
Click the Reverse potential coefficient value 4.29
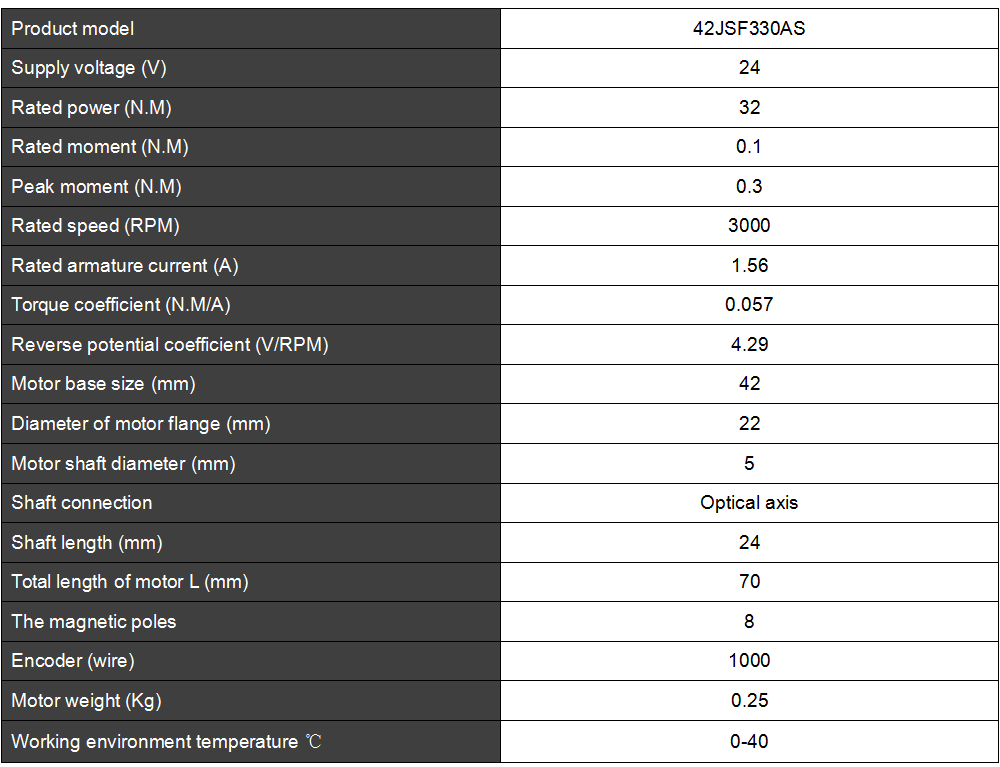pos(749,344)
